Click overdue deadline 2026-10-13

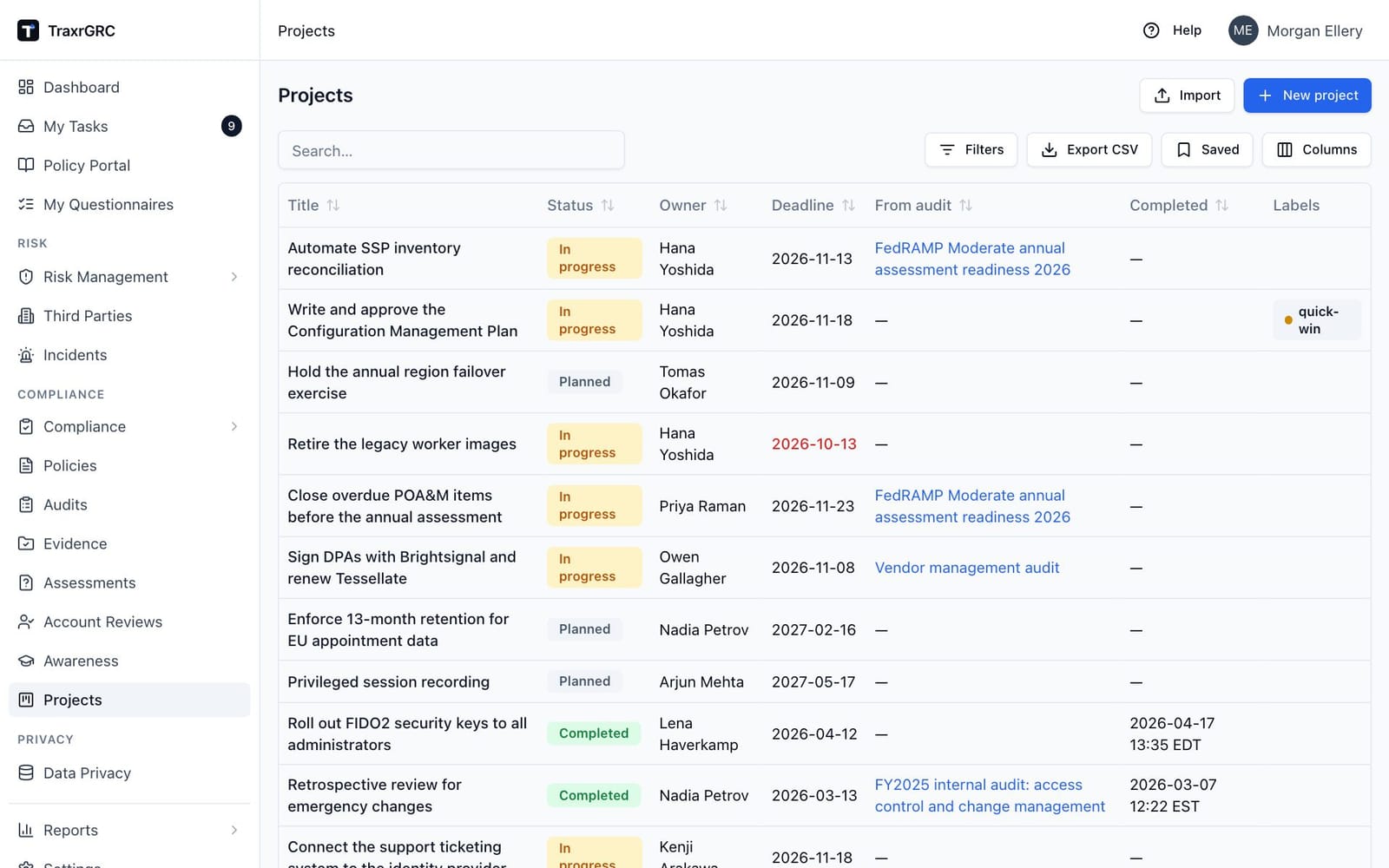tap(814, 444)
